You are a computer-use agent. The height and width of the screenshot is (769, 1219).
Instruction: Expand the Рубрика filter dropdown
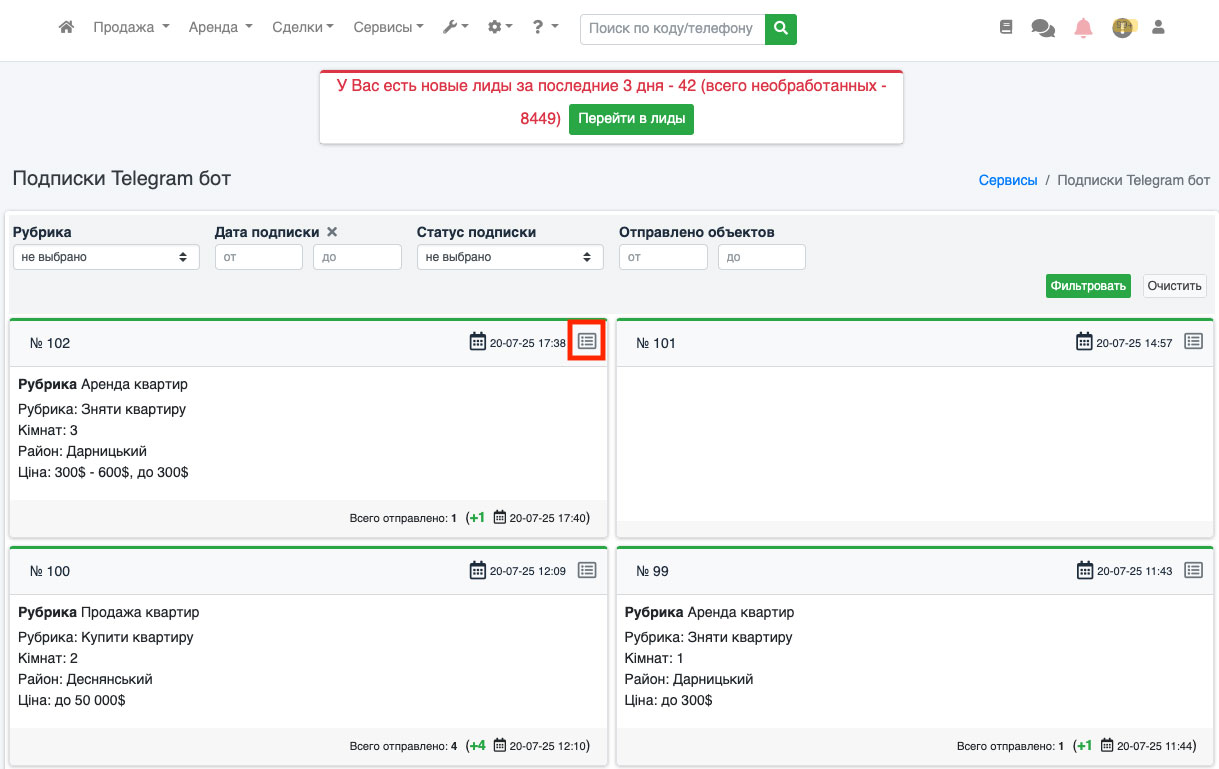(106, 257)
